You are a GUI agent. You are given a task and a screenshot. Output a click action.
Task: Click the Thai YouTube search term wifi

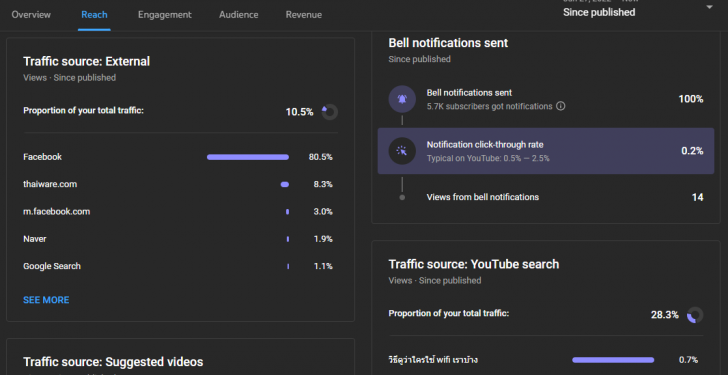click(433, 360)
